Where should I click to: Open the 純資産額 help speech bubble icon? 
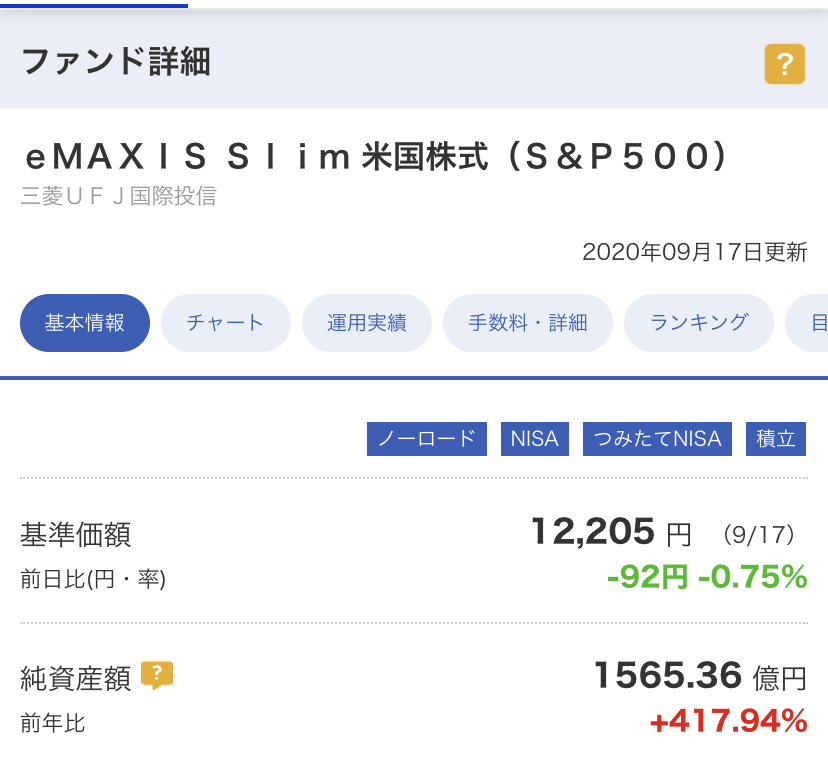(157, 675)
